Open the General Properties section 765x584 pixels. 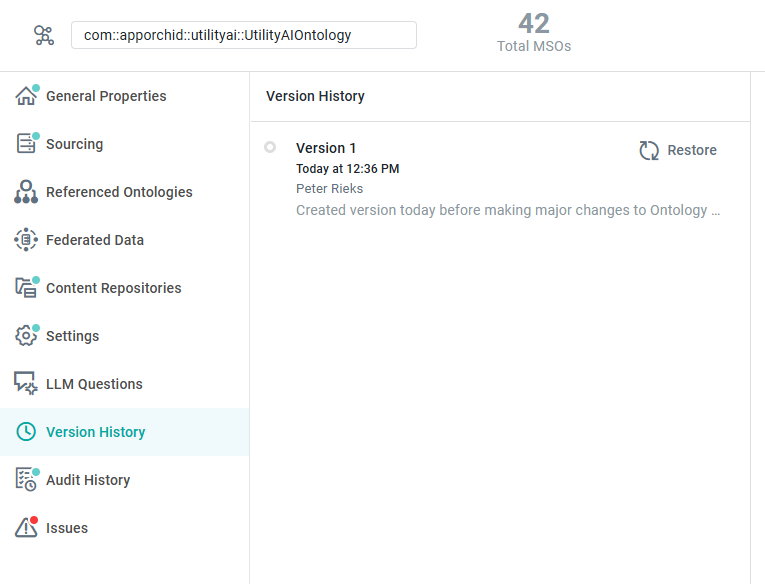point(106,96)
